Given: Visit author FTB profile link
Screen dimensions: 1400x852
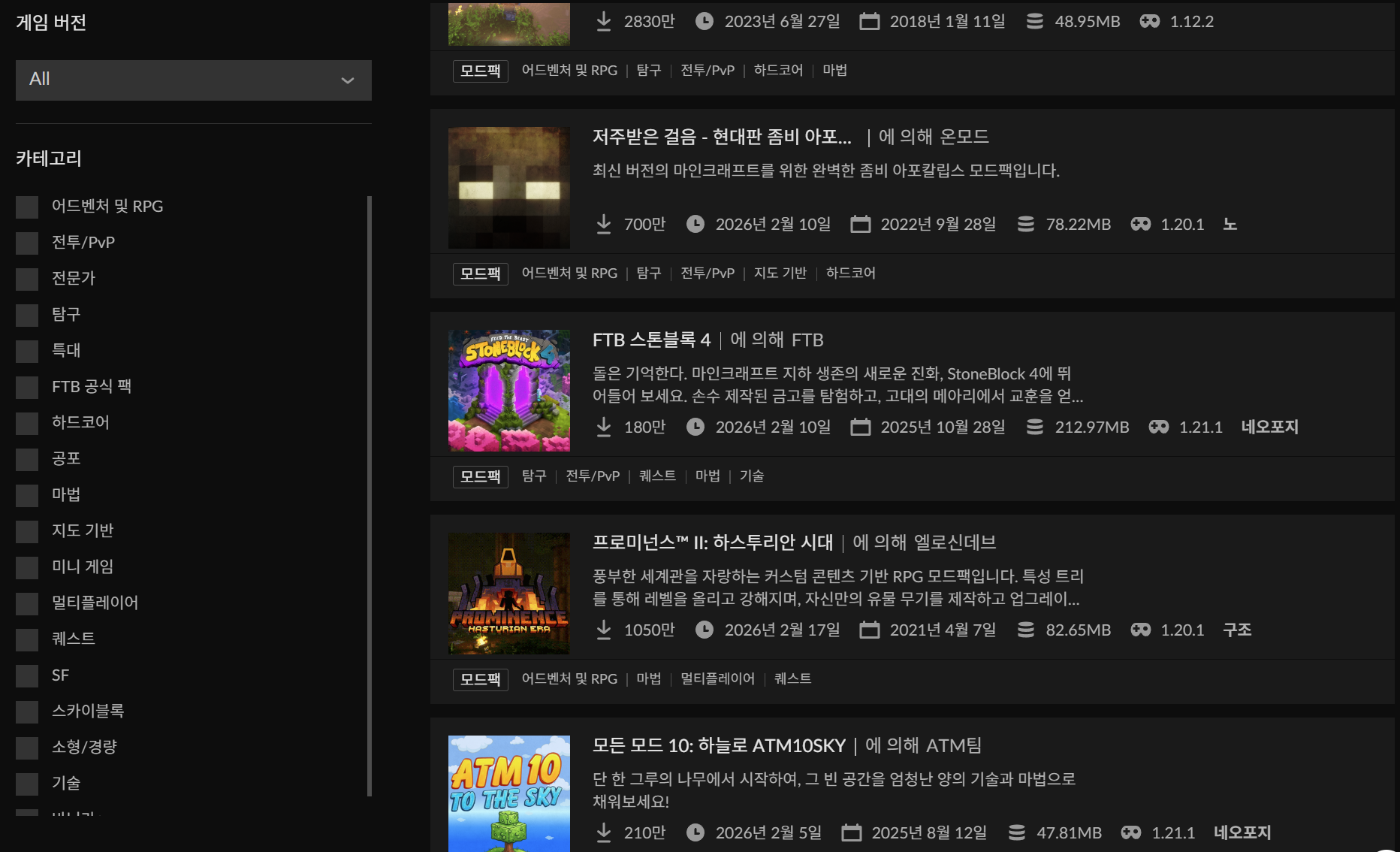Looking at the screenshot, I should coord(807,340).
